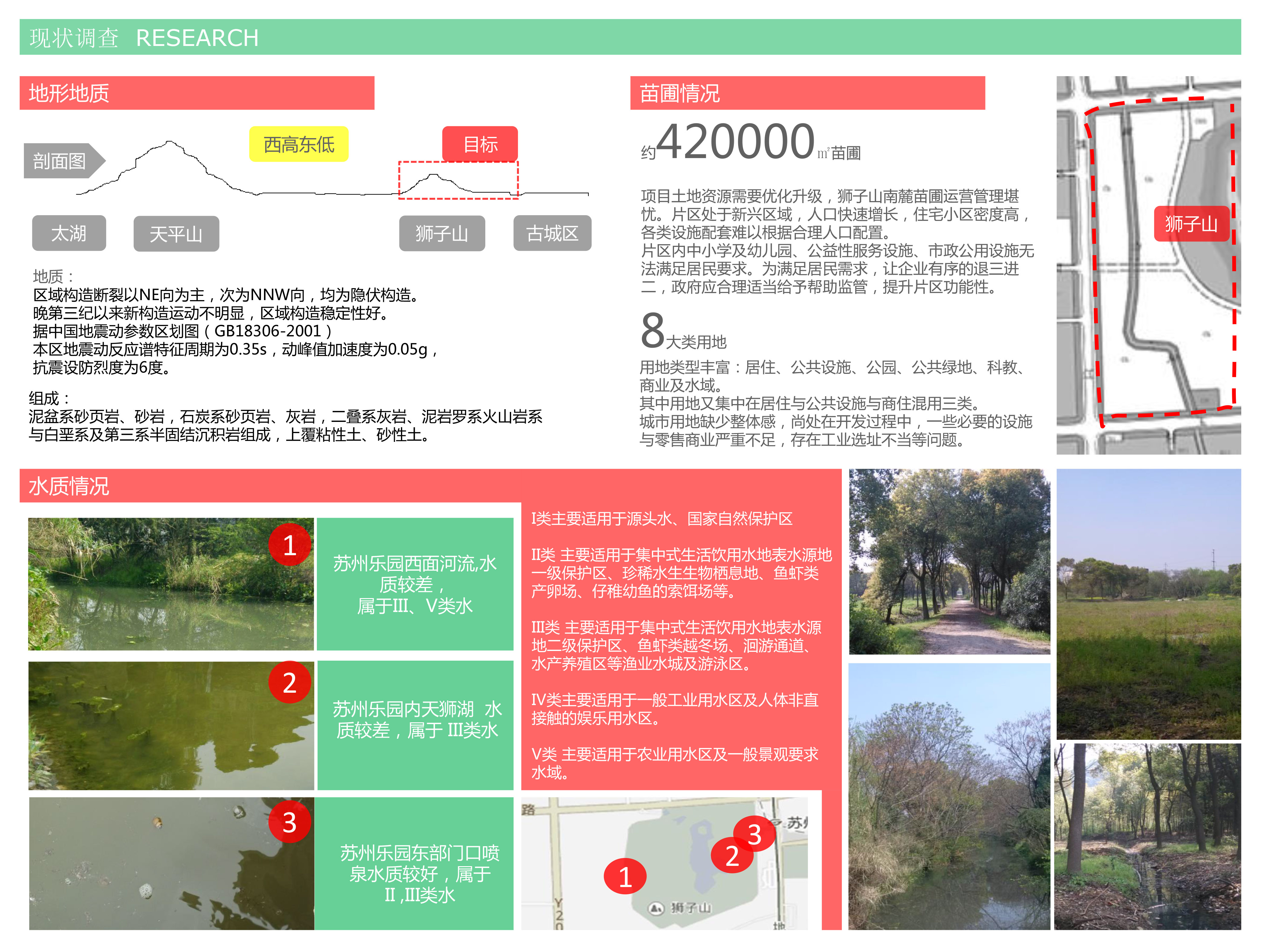Click marker 2 on the location map
The width and height of the screenshot is (1270, 952).
732,856
